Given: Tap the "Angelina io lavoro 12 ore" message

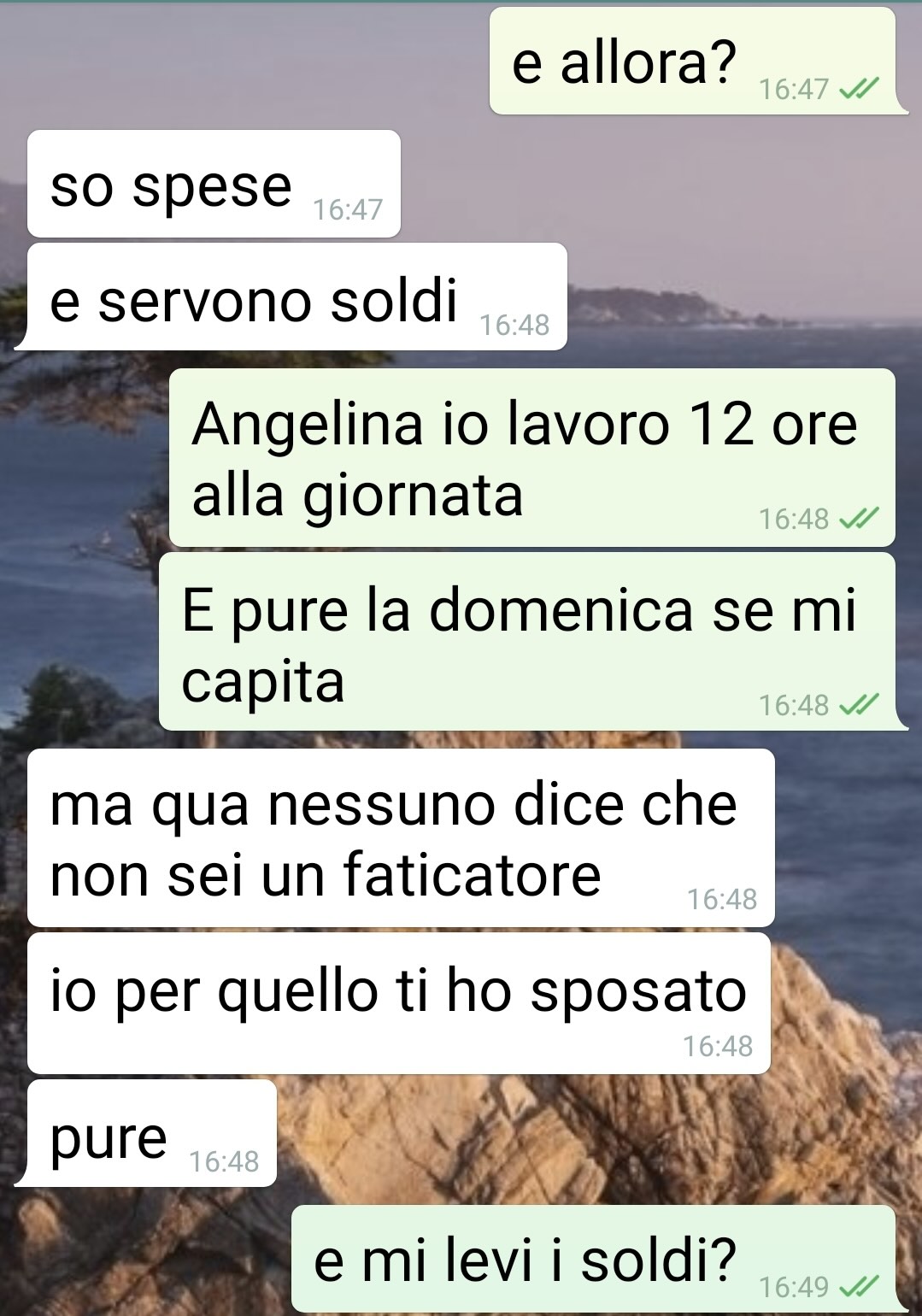Looking at the screenshot, I should pos(532,457).
